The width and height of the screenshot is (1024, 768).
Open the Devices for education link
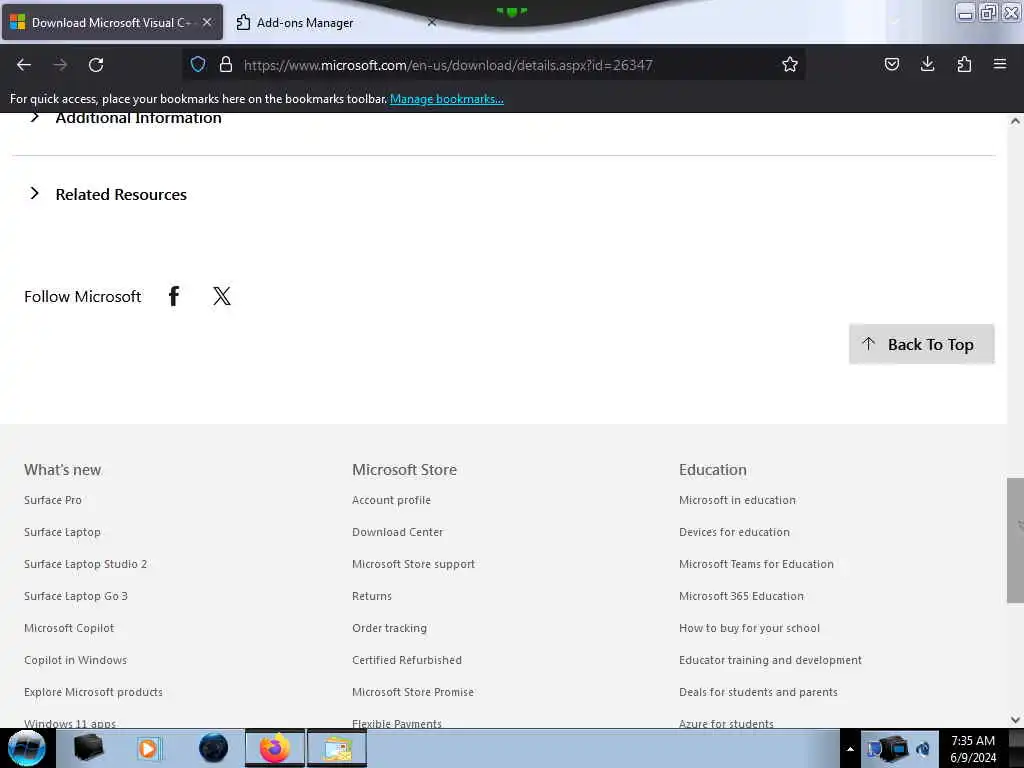(735, 532)
